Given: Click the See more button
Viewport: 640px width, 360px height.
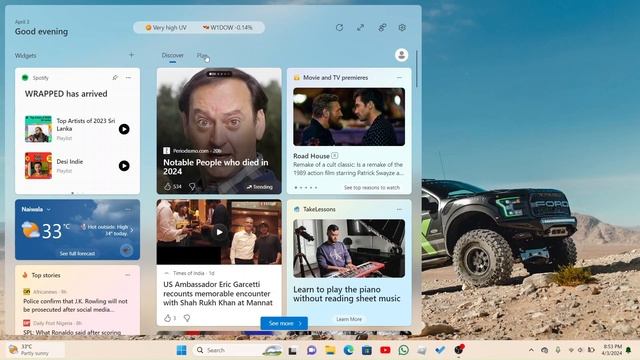Looking at the screenshot, I should (x=284, y=323).
